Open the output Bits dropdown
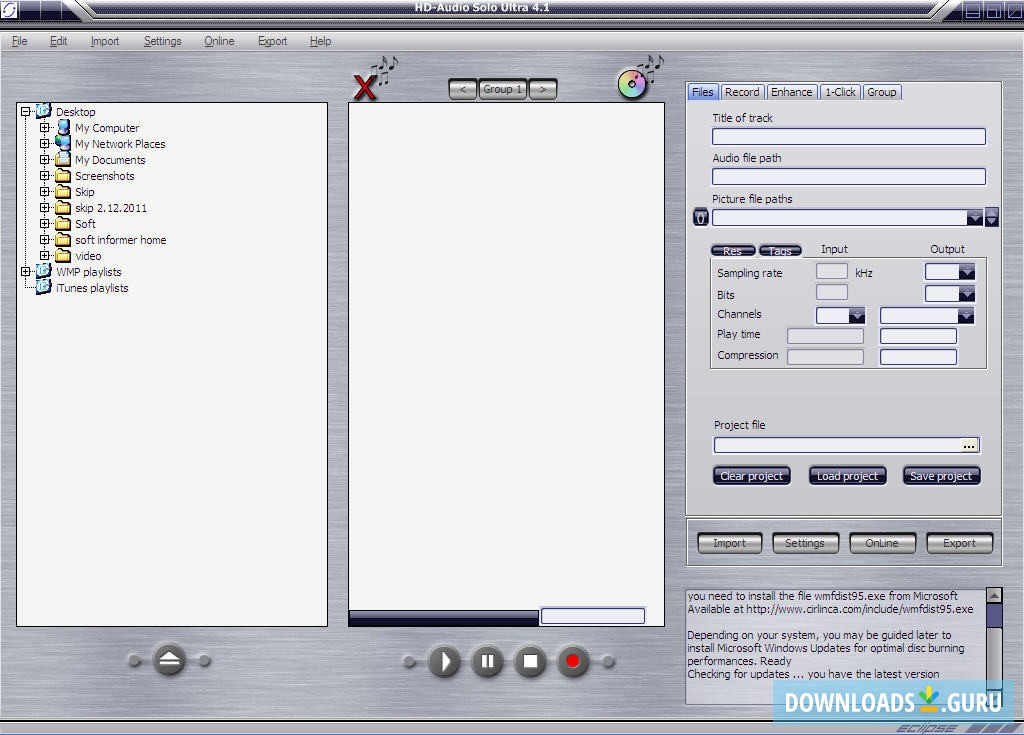The height and width of the screenshot is (735, 1024). click(x=967, y=294)
